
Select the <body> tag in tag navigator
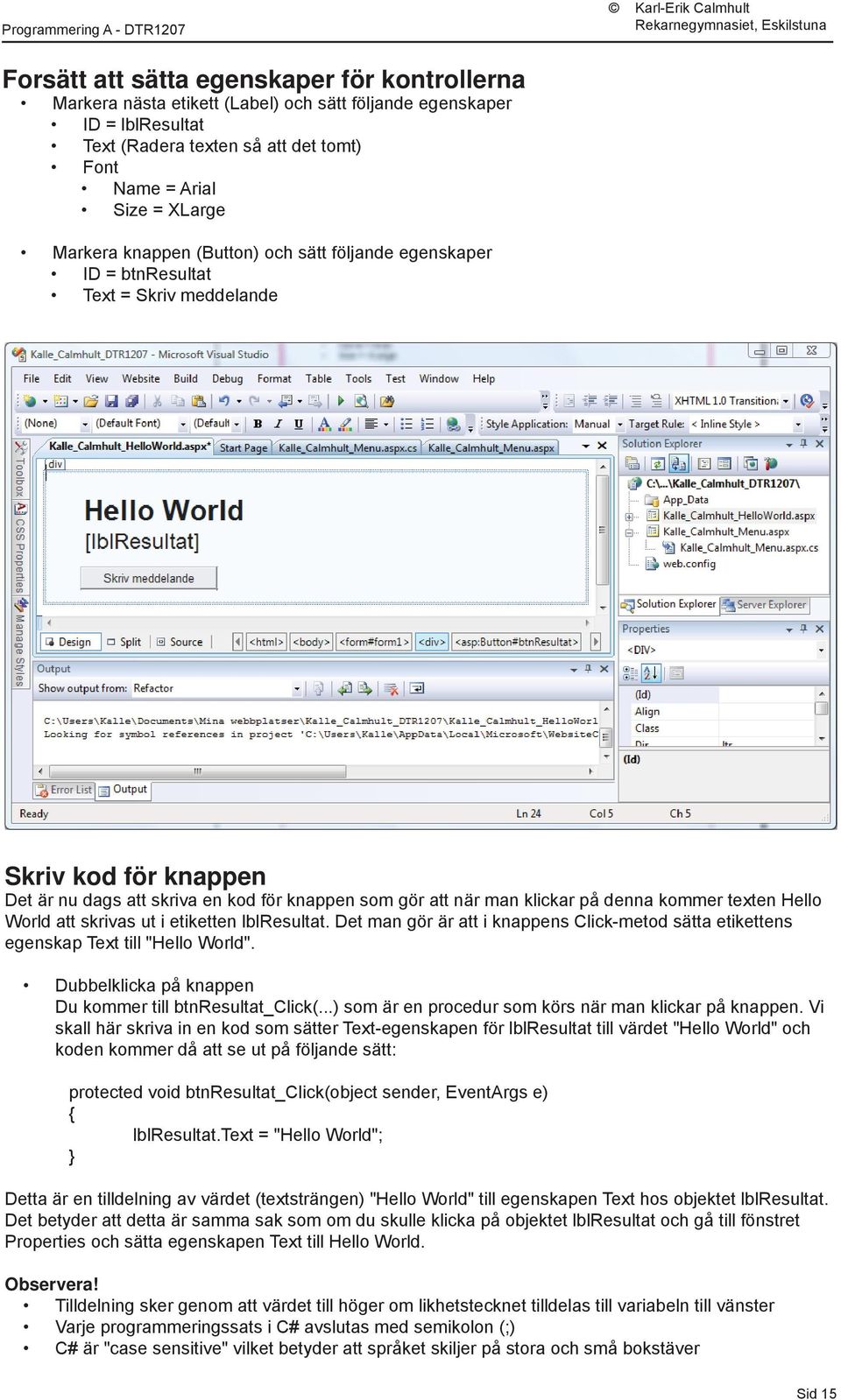pyautogui.click(x=311, y=642)
